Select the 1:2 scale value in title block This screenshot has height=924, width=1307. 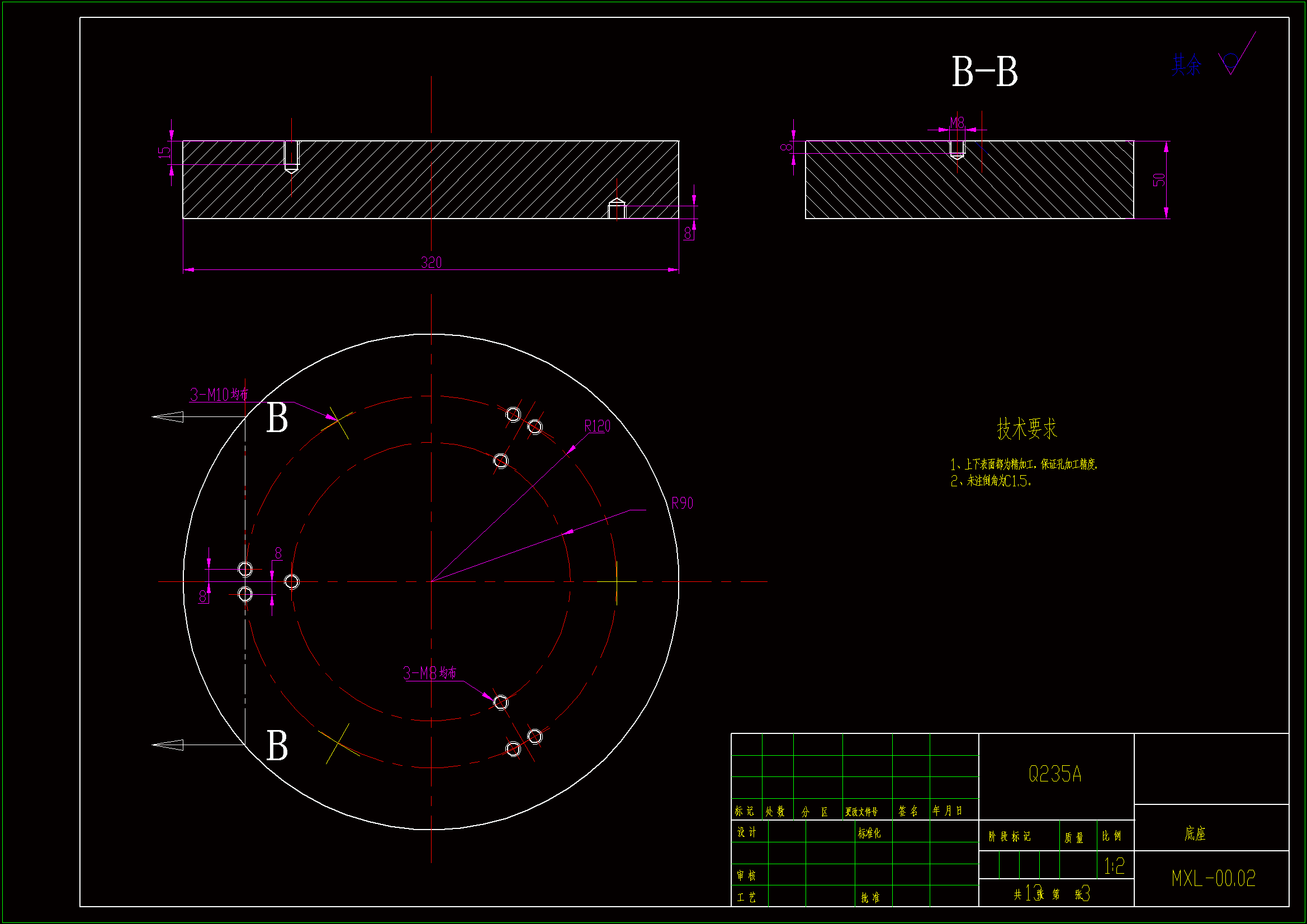click(1114, 866)
